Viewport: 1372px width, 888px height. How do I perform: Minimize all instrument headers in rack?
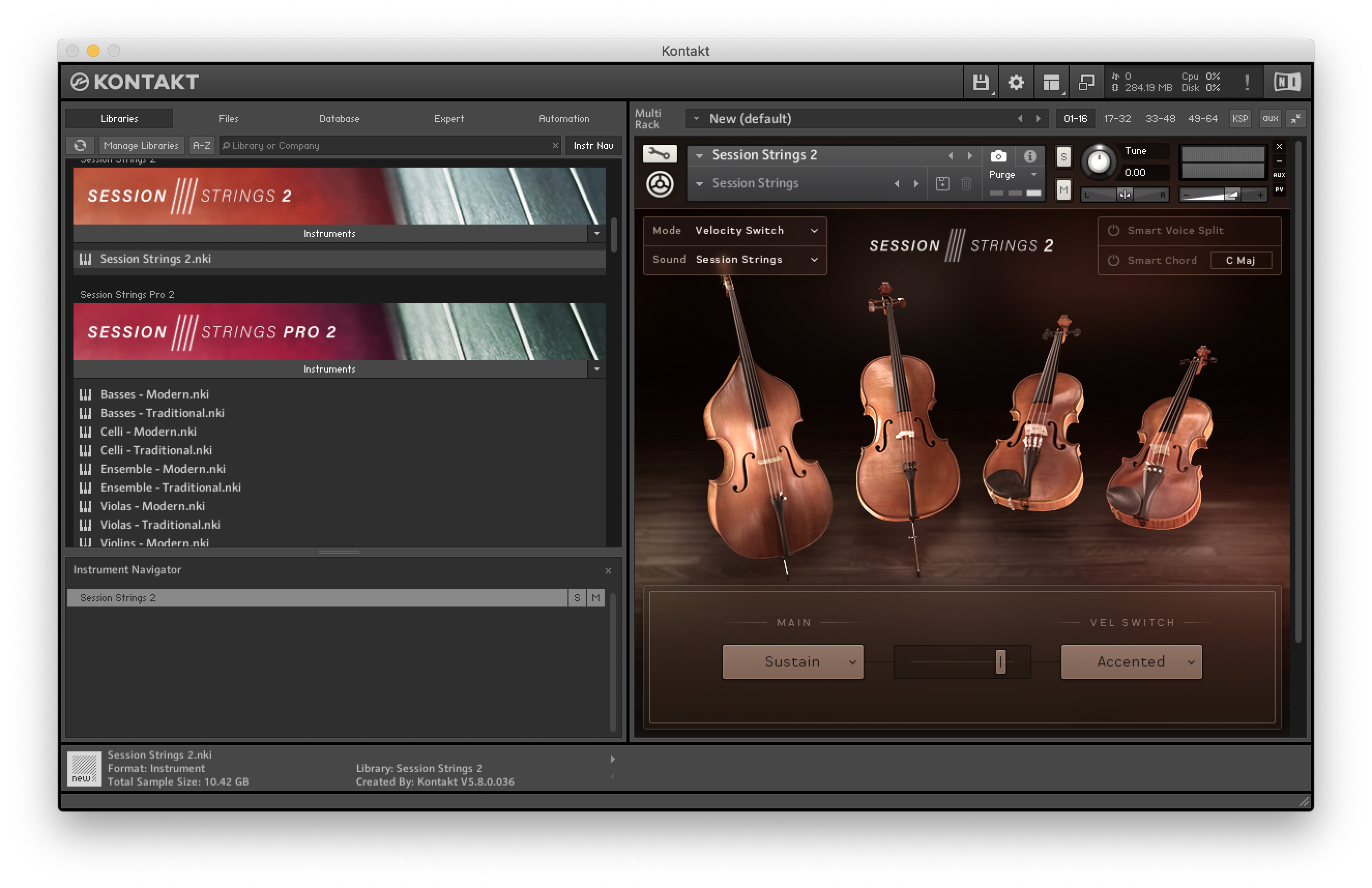(1296, 119)
